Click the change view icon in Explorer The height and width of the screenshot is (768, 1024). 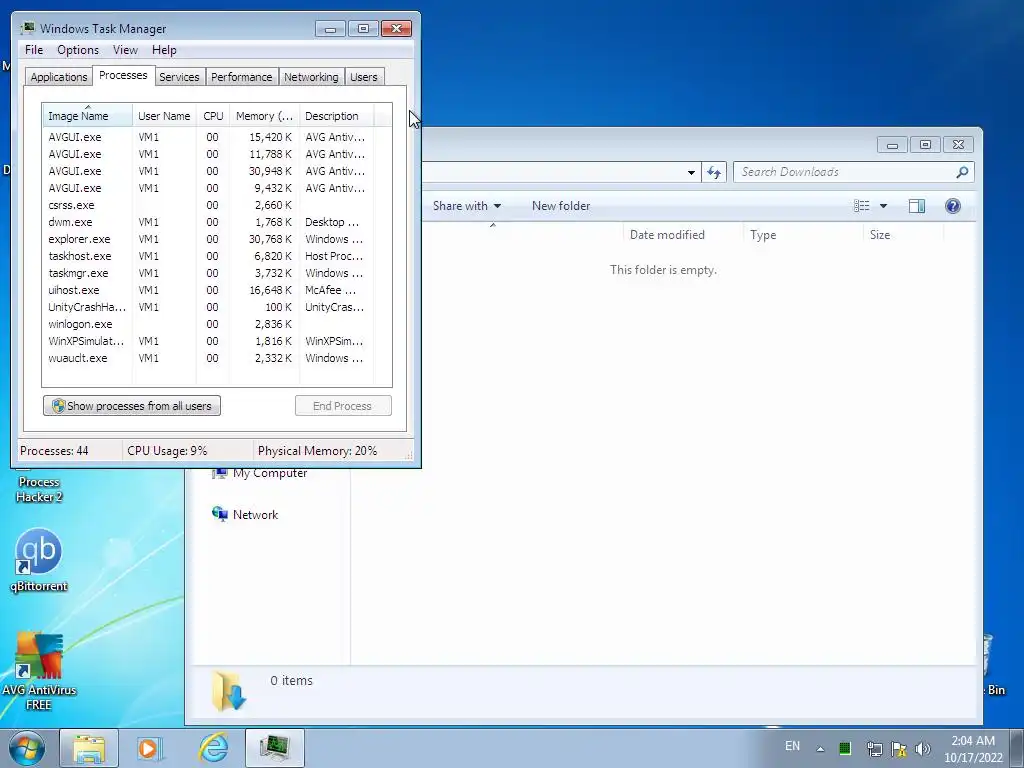[x=862, y=206]
